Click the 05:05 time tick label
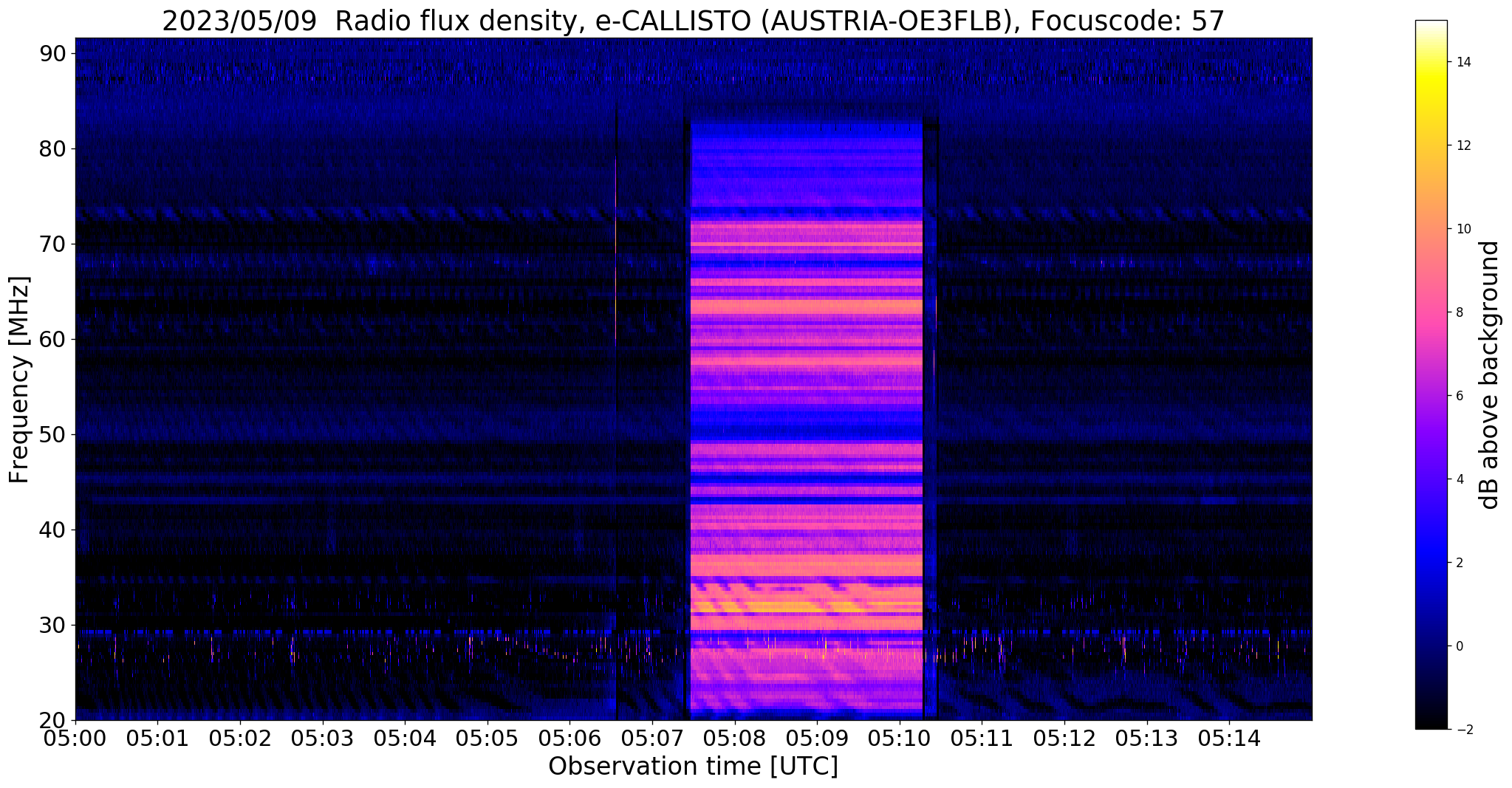Image resolution: width=1512 pixels, height=788 pixels. click(488, 739)
